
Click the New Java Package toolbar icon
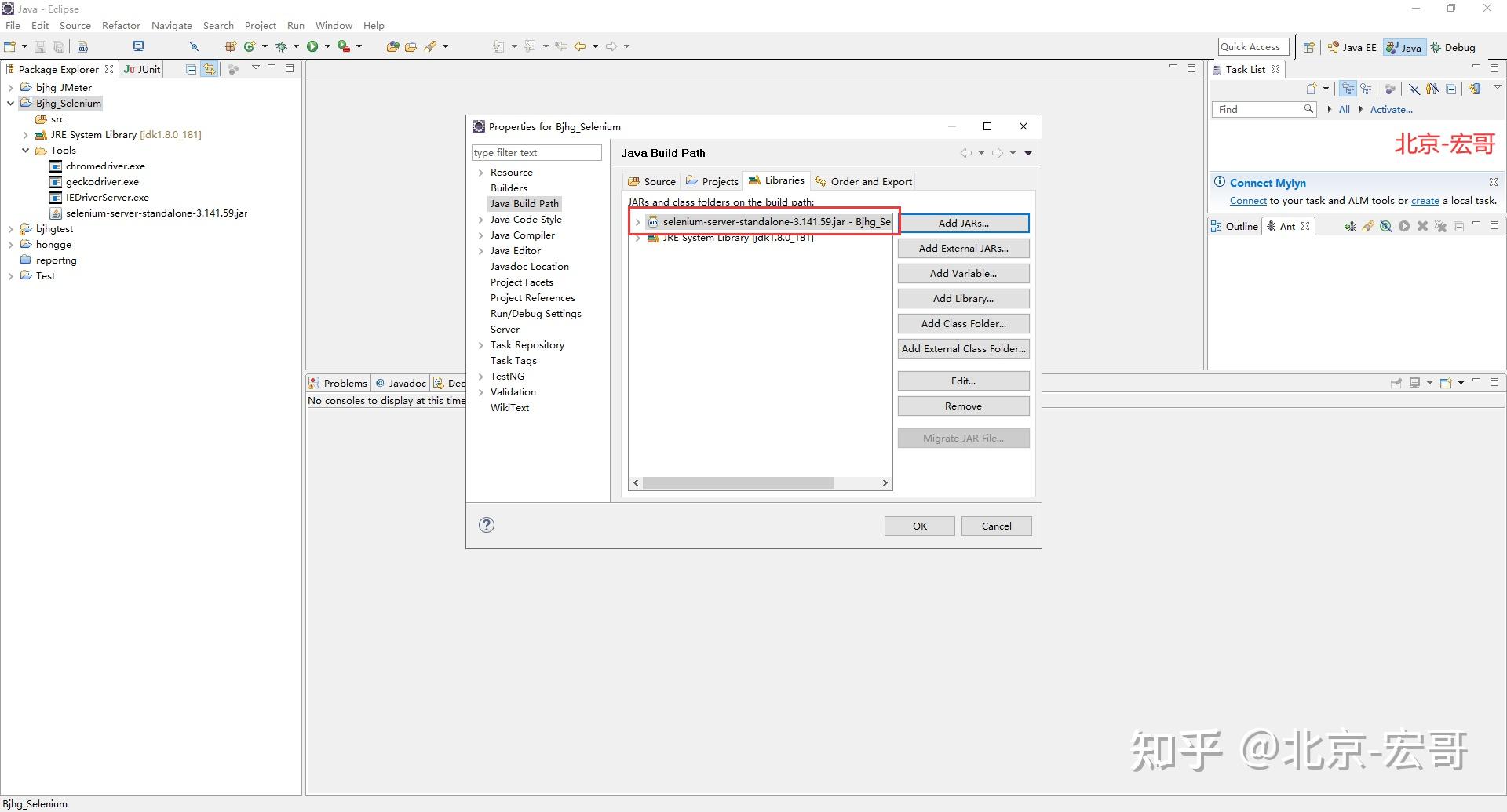click(231, 46)
